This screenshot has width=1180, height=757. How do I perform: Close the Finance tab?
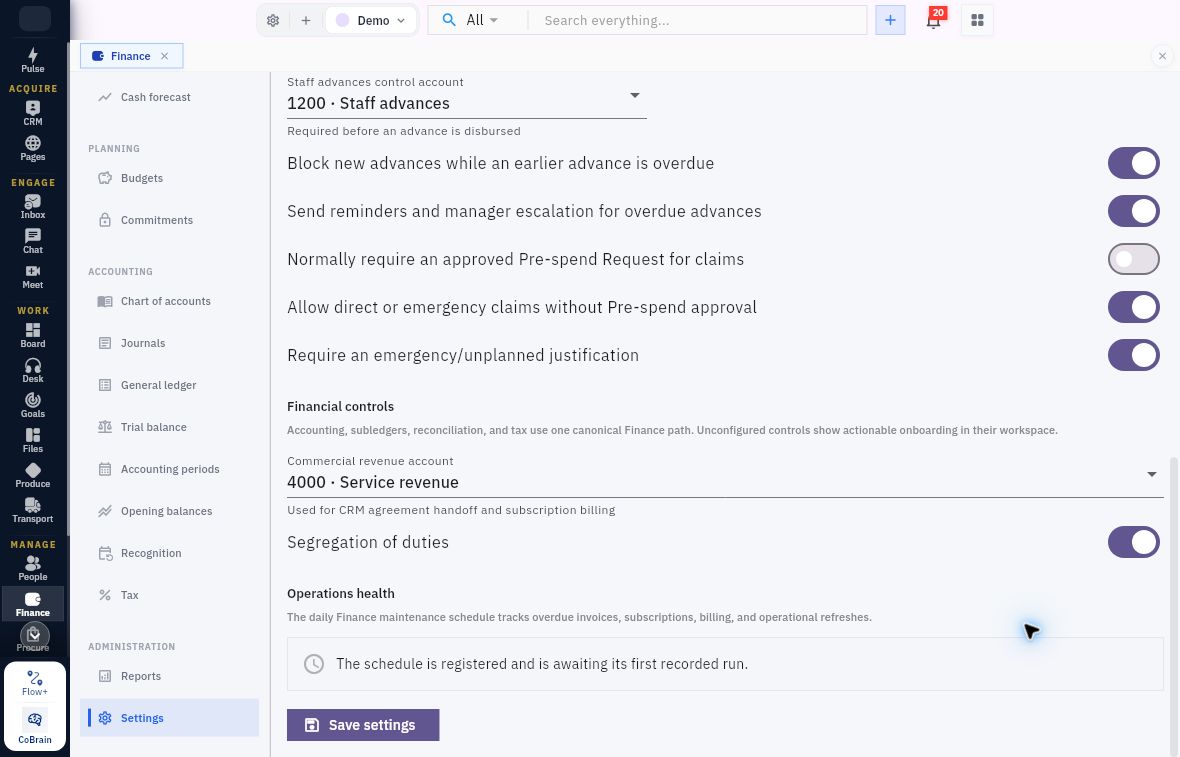click(165, 56)
